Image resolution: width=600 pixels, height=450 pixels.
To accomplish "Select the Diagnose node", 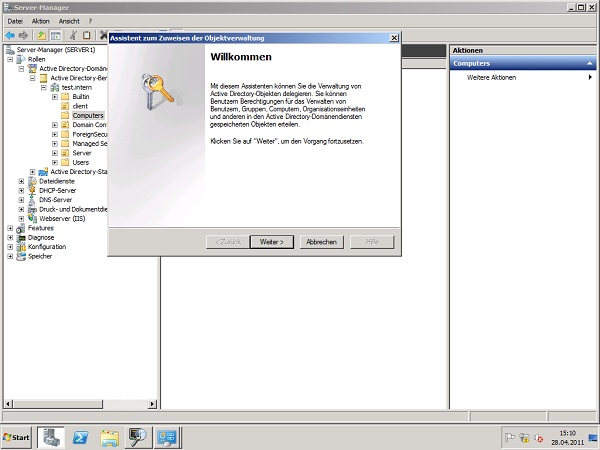I will (x=41, y=237).
